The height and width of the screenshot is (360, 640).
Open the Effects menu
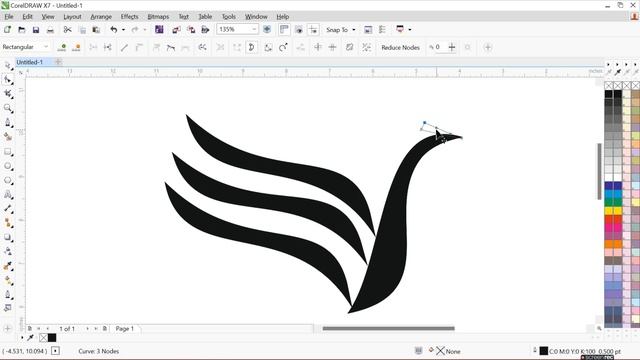coord(129,17)
